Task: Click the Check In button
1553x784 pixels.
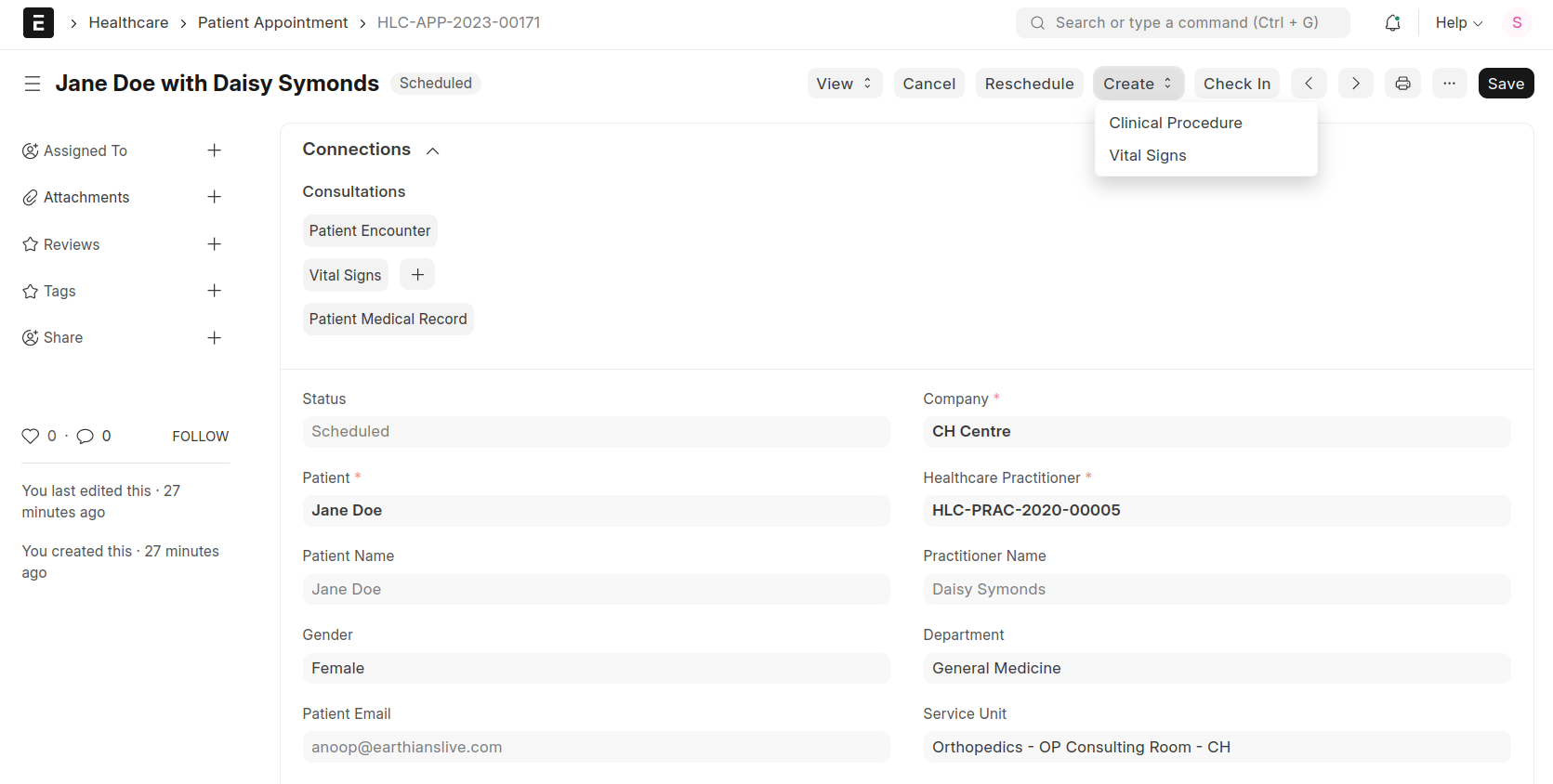Action: pyautogui.click(x=1236, y=84)
